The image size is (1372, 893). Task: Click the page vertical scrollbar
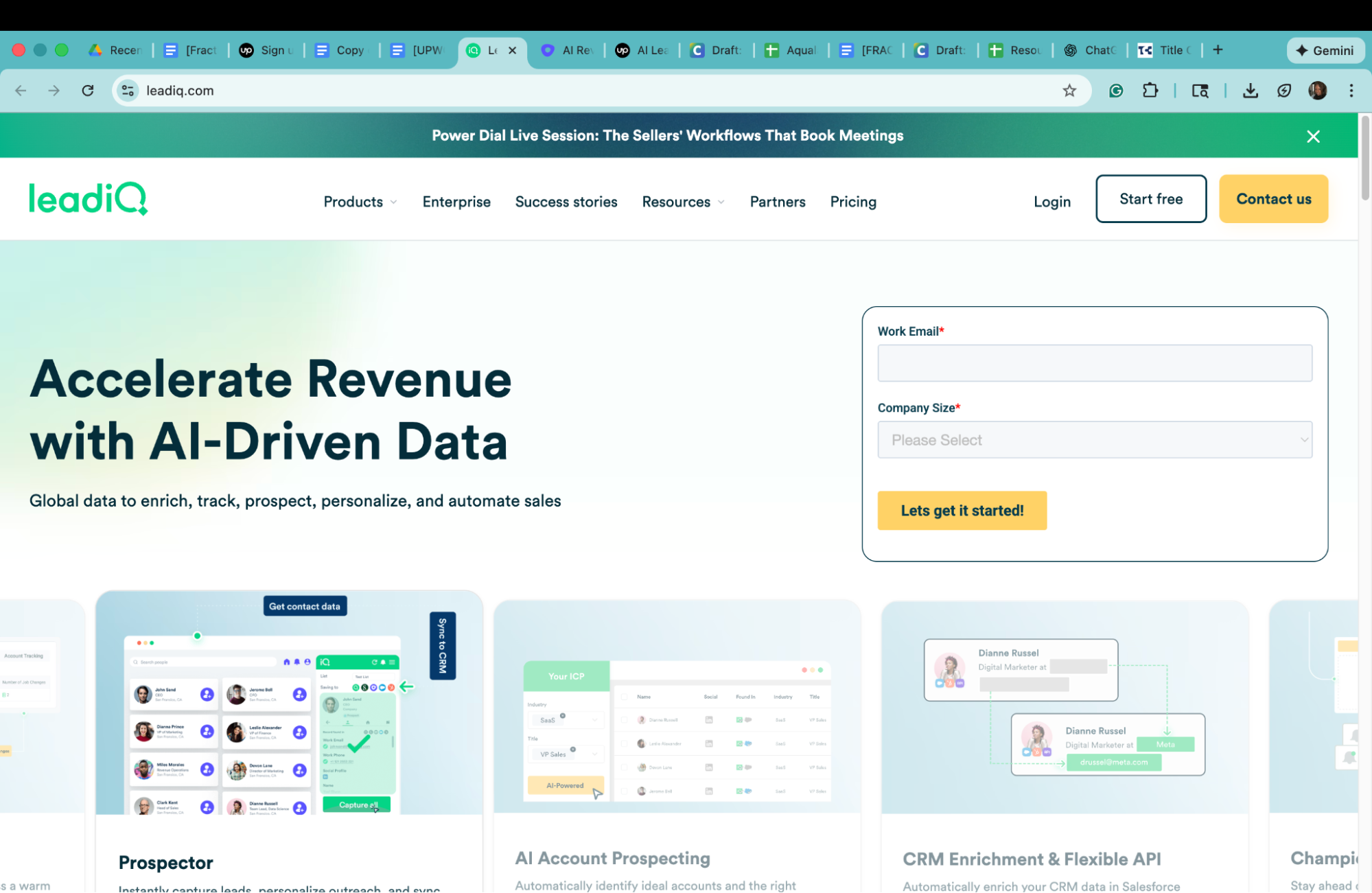pos(1365,158)
